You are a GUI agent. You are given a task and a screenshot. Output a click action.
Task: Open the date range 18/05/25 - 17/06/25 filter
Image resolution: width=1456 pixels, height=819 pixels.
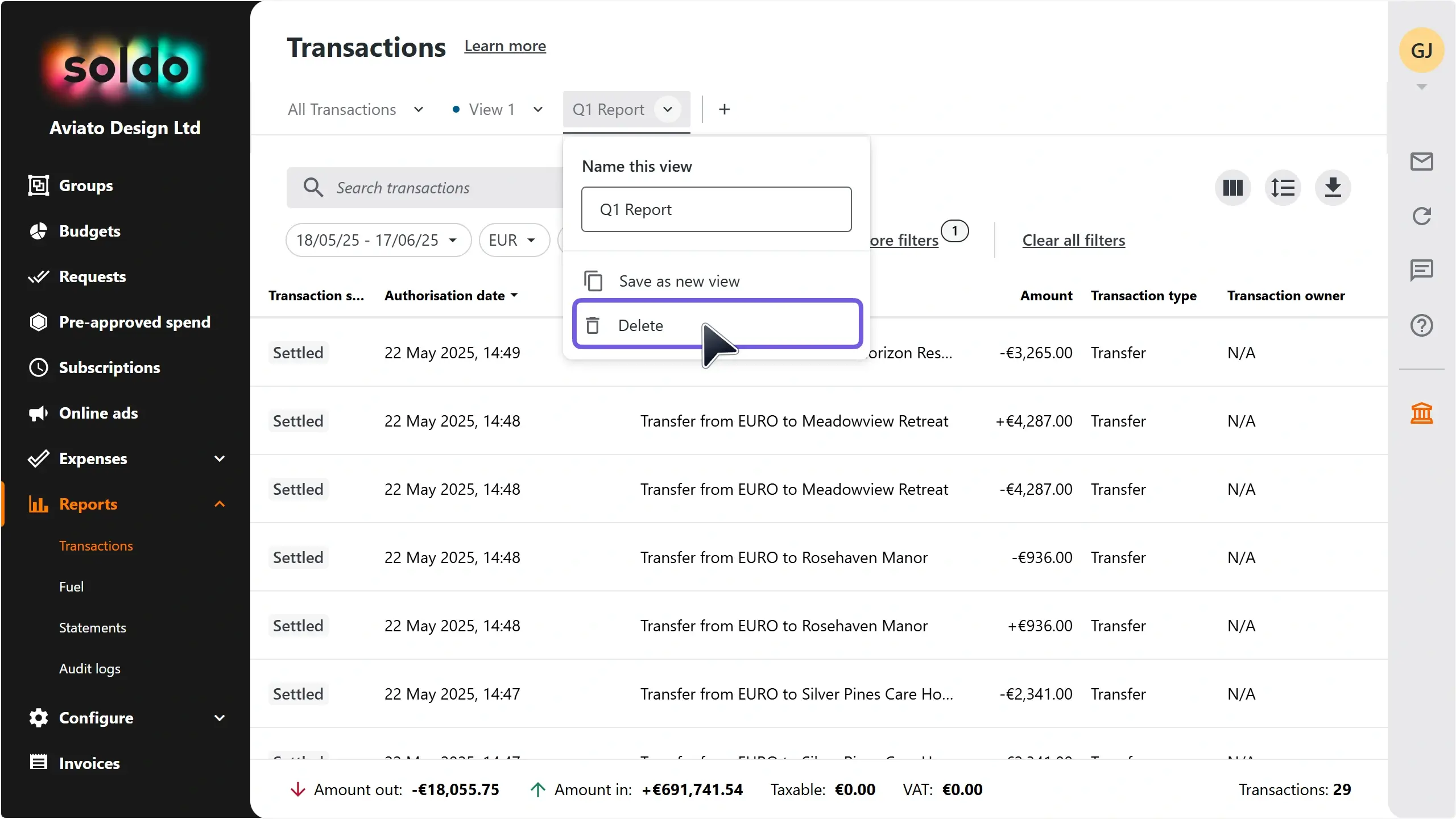point(378,240)
